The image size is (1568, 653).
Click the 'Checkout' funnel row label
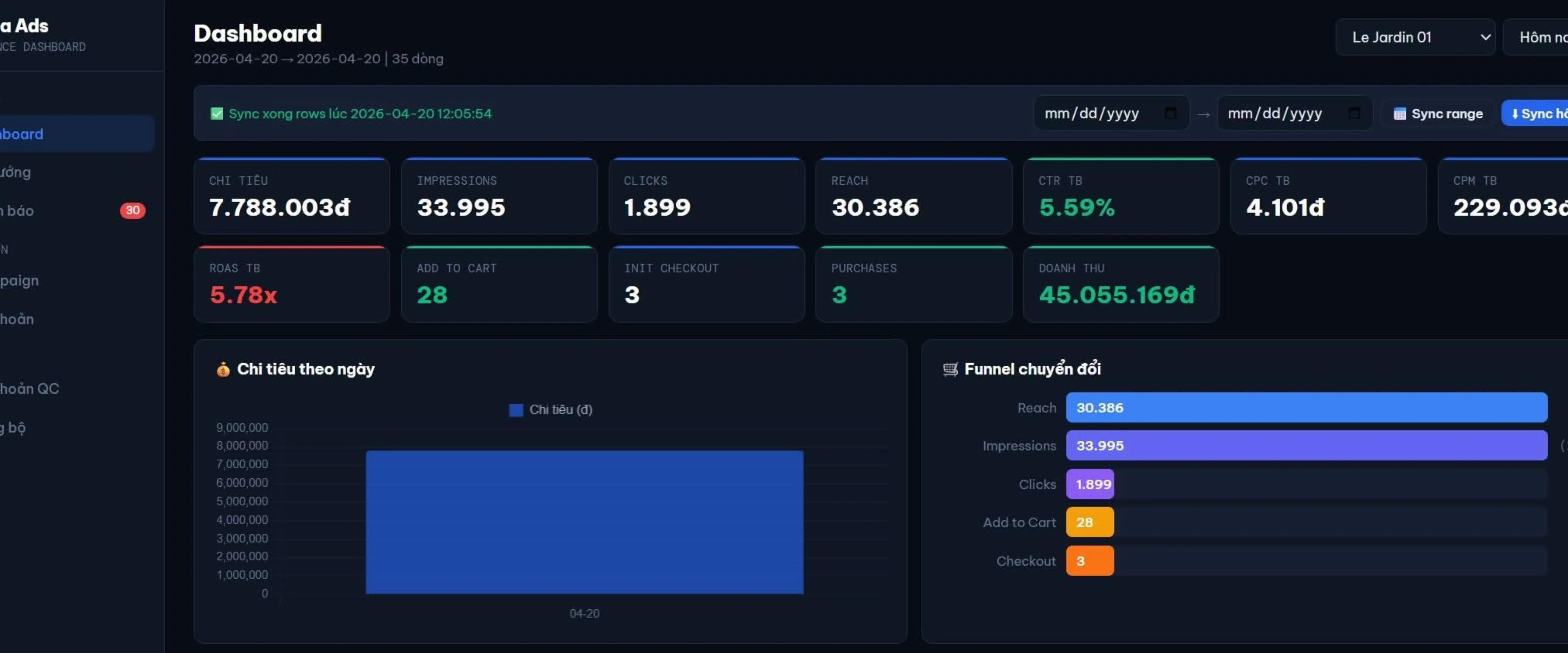pyautogui.click(x=1026, y=561)
